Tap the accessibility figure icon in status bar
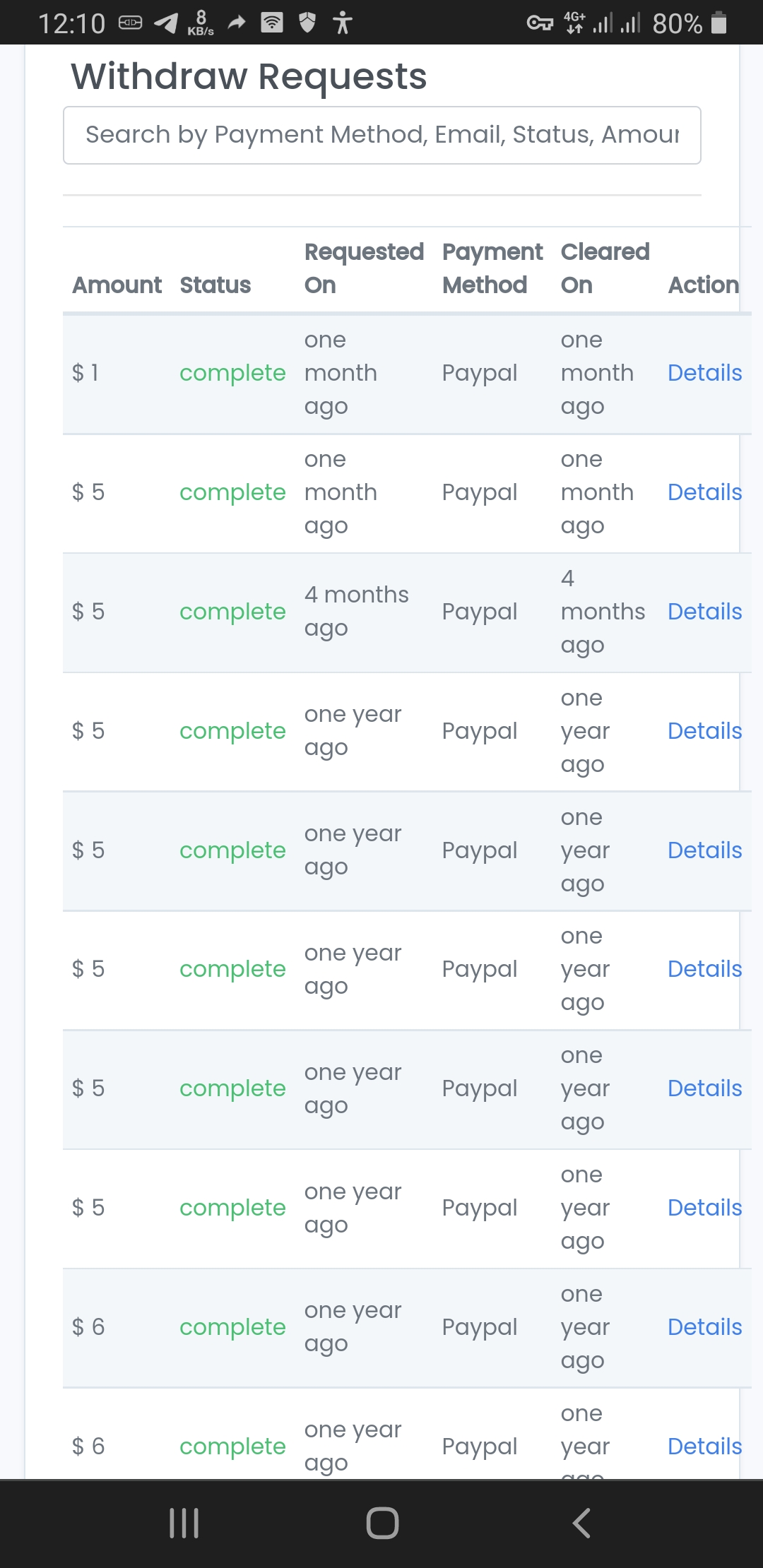763x1568 pixels. tap(343, 23)
